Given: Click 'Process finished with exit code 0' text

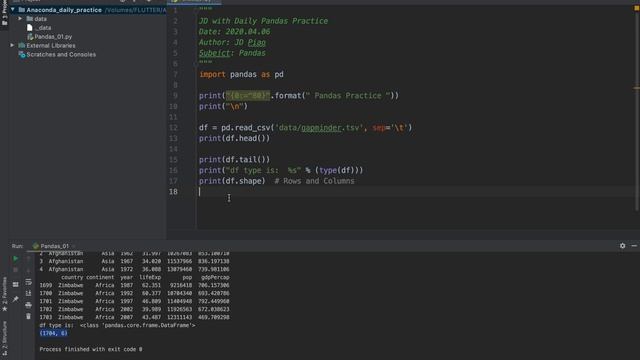Looking at the screenshot, I should pos(91,349).
